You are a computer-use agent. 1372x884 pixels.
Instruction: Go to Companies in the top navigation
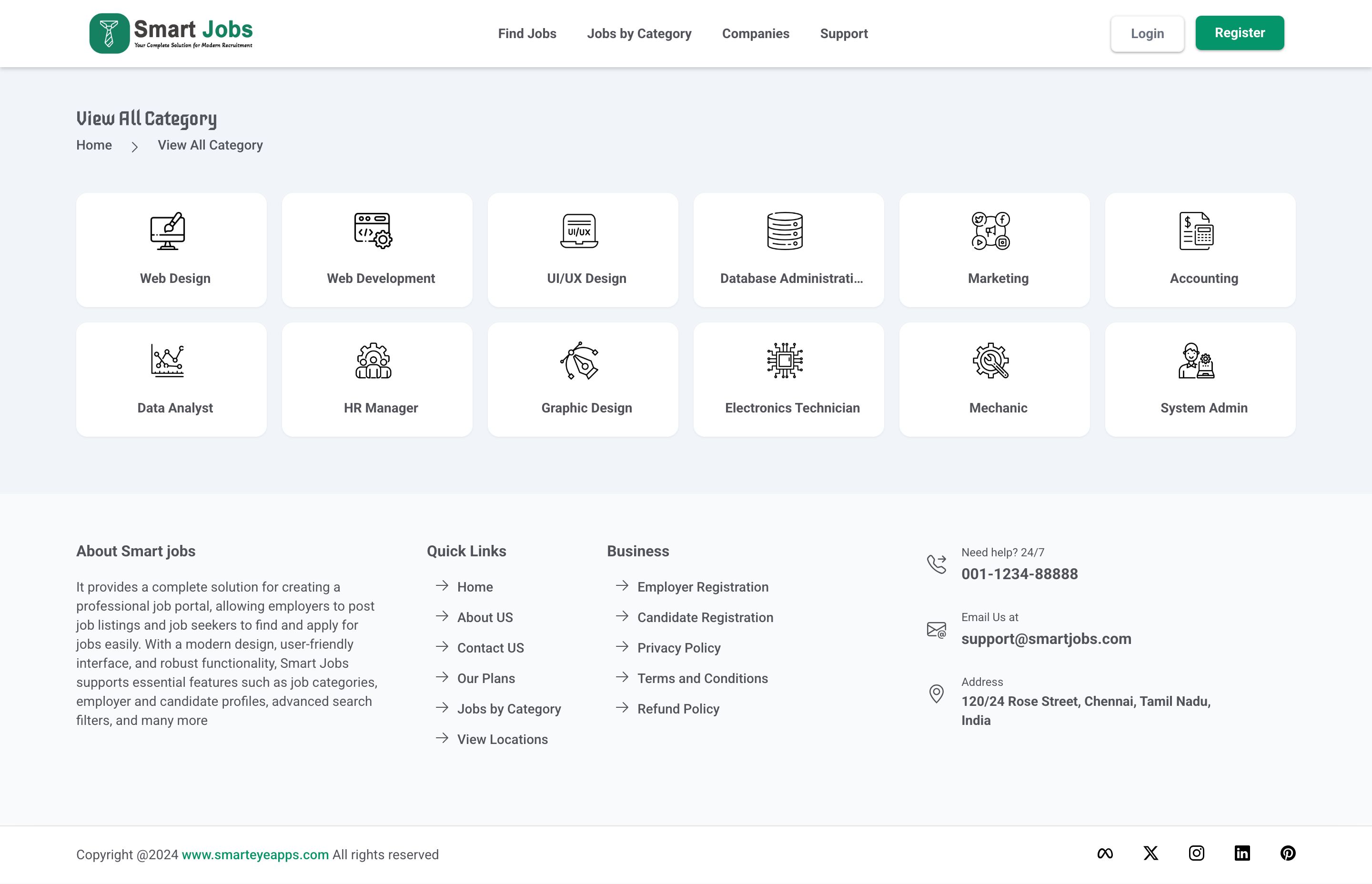(756, 33)
